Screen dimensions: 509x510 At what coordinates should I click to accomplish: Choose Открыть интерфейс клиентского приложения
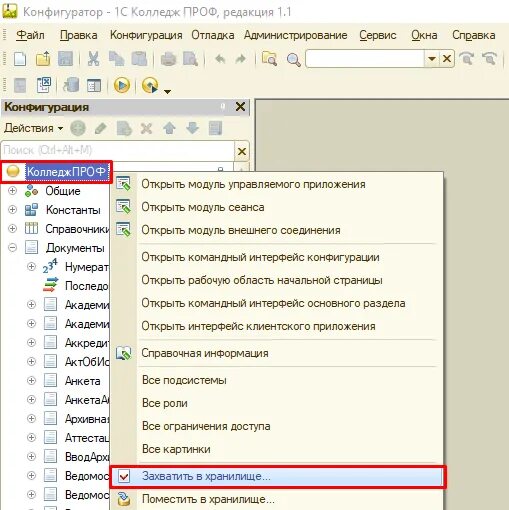pos(277,326)
